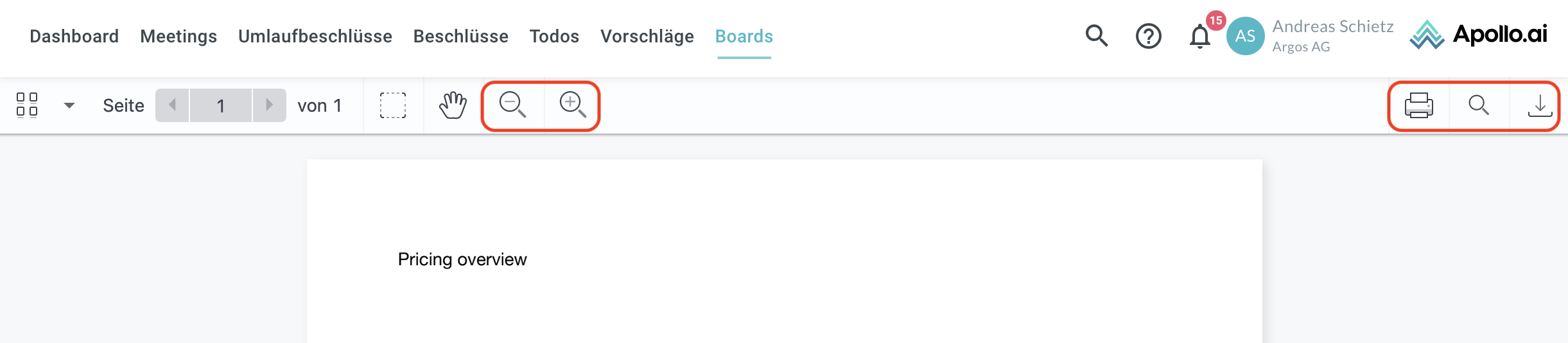The width and height of the screenshot is (1568, 343).
Task: Select the hand pan tool
Action: tap(453, 105)
